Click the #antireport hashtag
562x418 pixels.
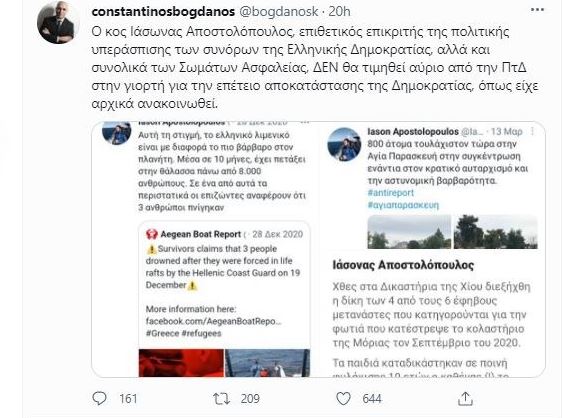coord(391,193)
